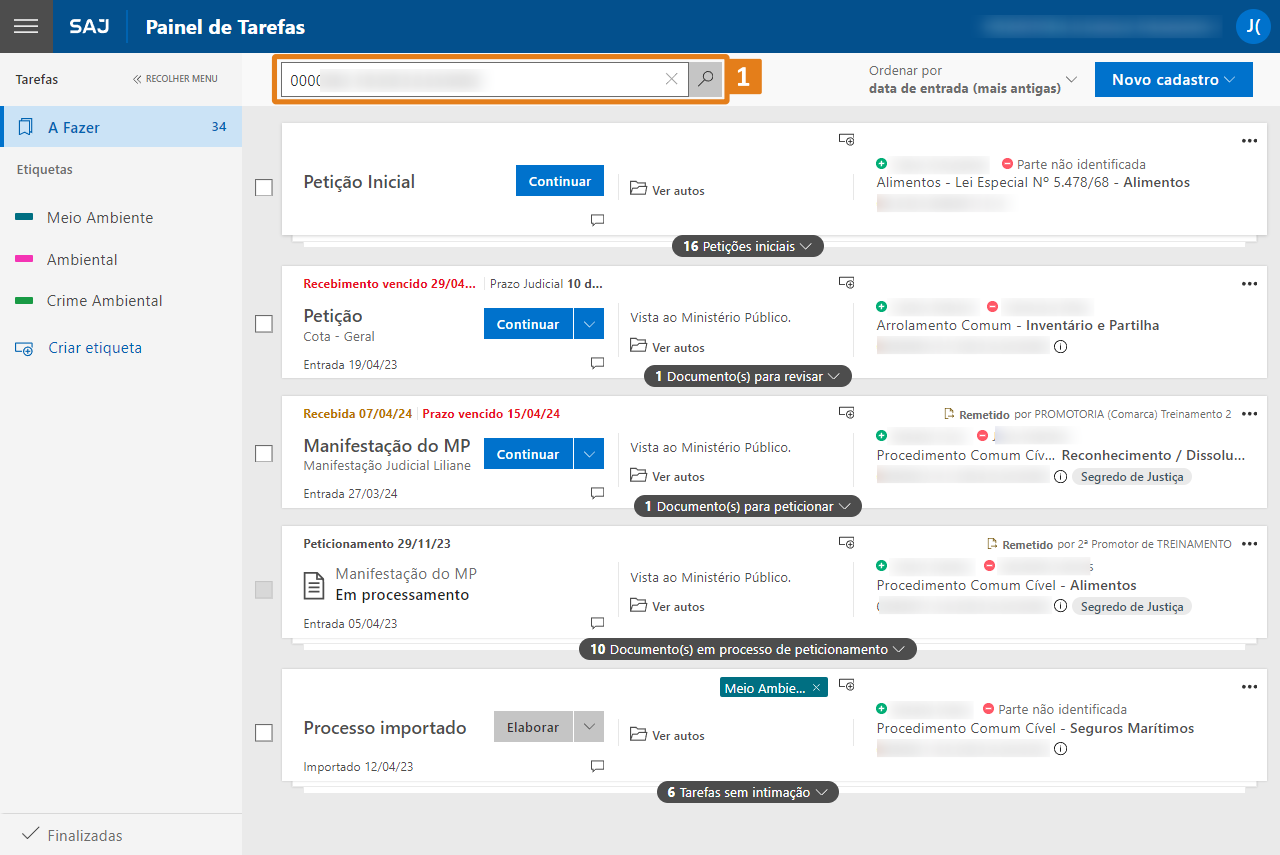This screenshot has height=855, width=1280.
Task: Open the hamburger main menu
Action: click(26, 26)
